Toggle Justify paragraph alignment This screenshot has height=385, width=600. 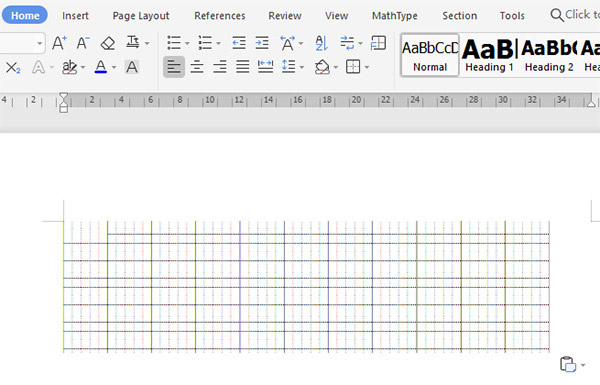pyautogui.click(x=243, y=67)
